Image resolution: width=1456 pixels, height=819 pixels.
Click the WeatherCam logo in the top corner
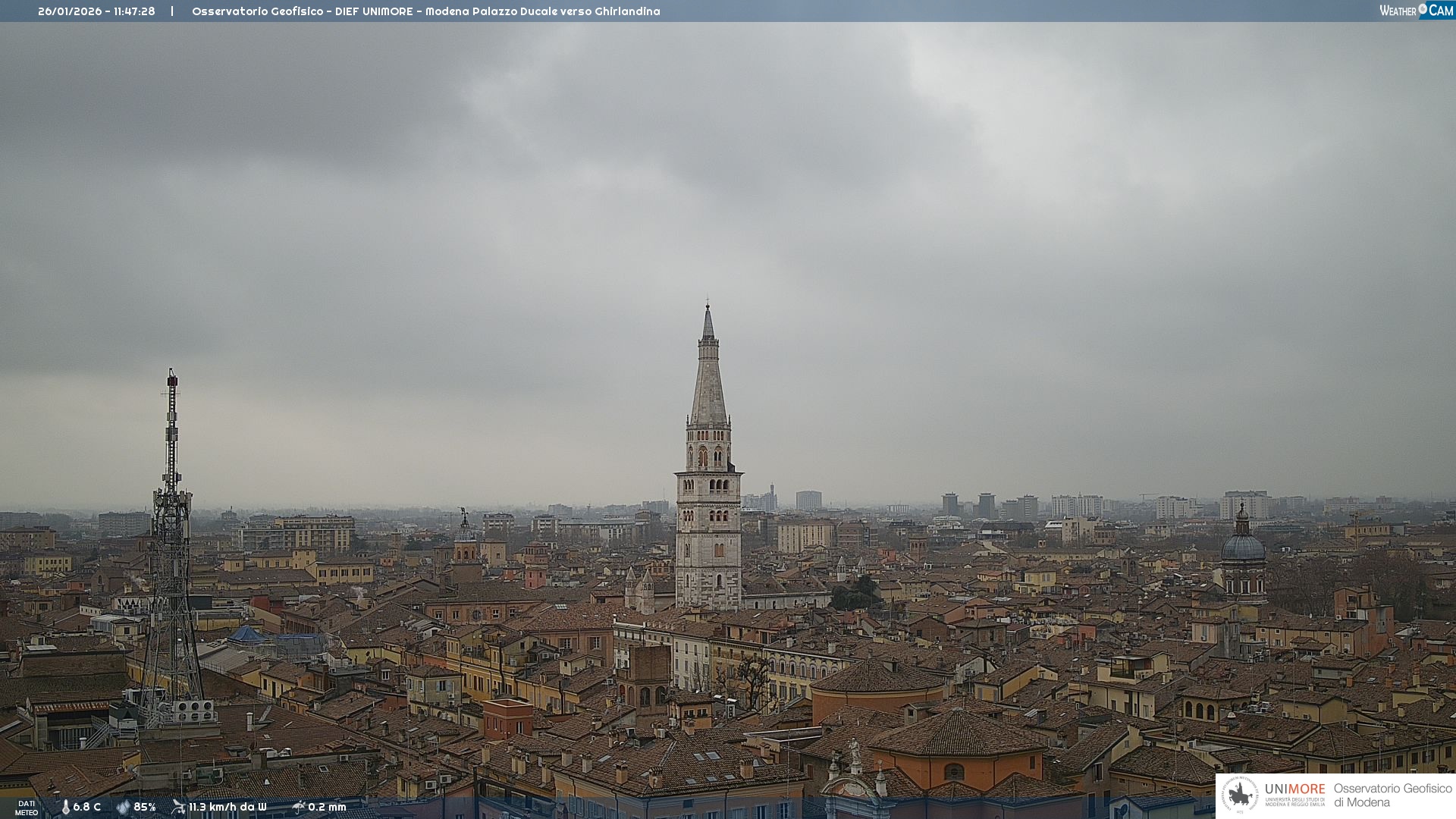click(x=1416, y=11)
